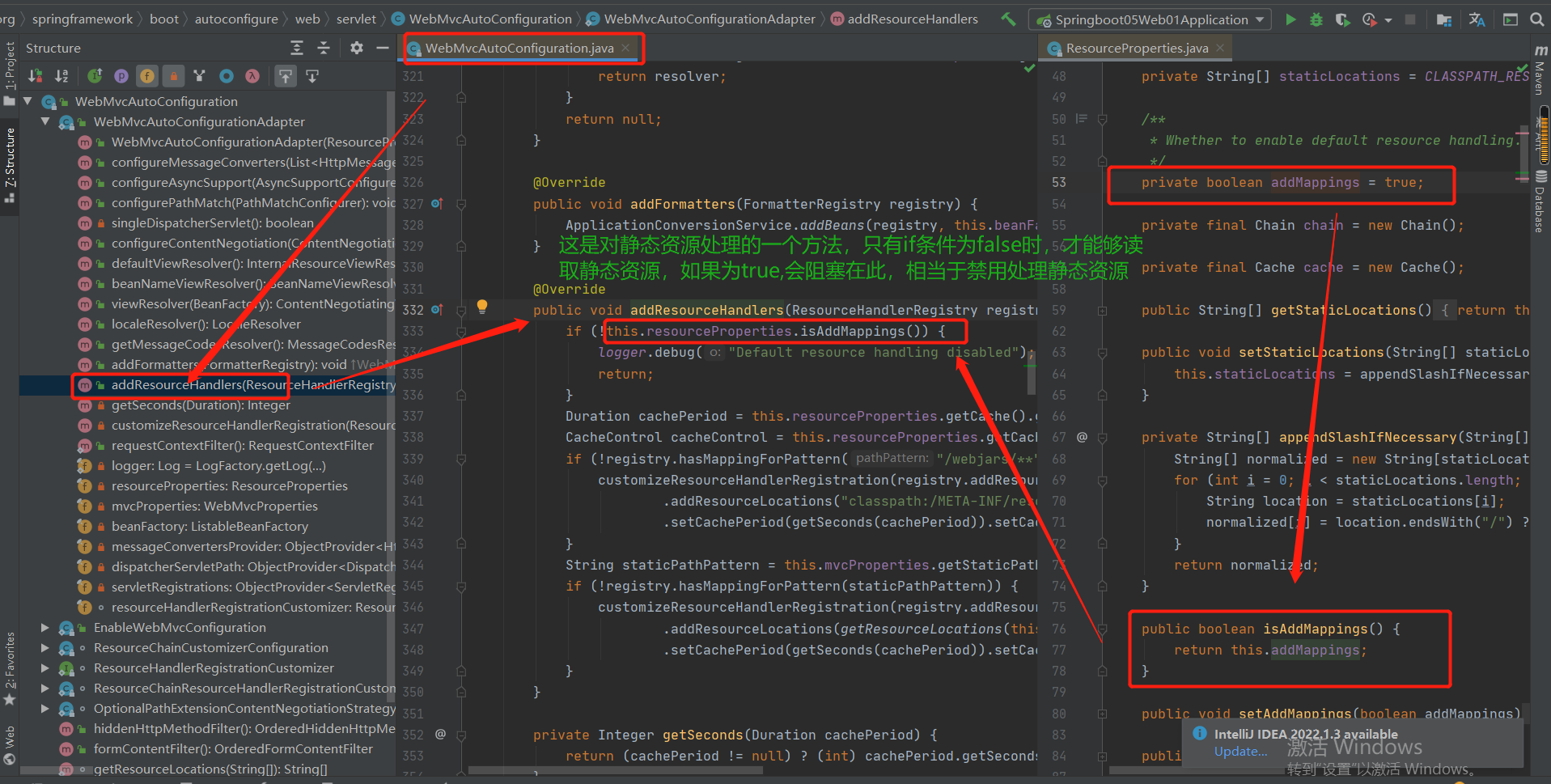Screen dimensions: 1551x784
Task: Expand the ResourceHandlerRegistrationCustomizer node
Action: tap(45, 667)
